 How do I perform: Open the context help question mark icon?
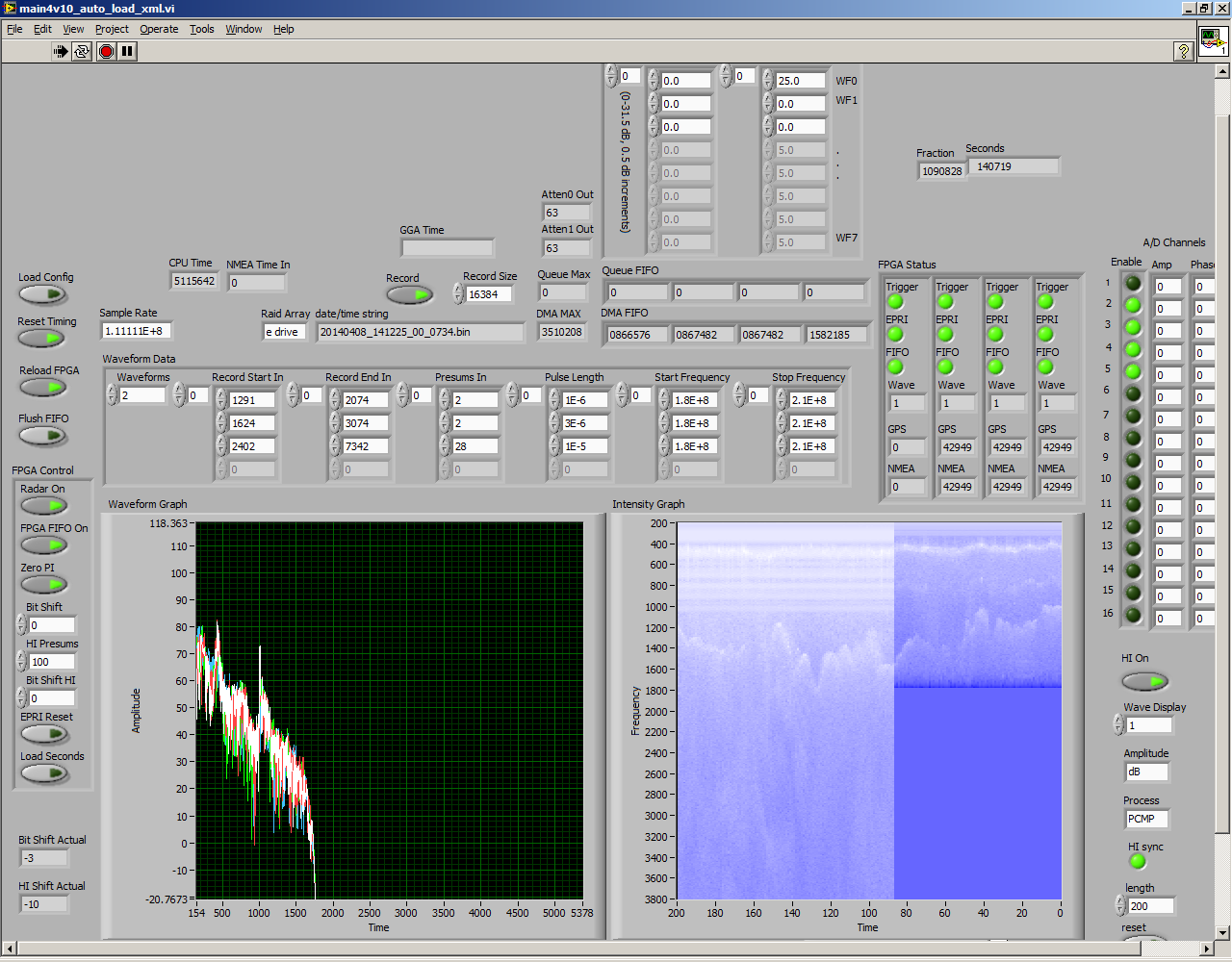(x=1184, y=52)
